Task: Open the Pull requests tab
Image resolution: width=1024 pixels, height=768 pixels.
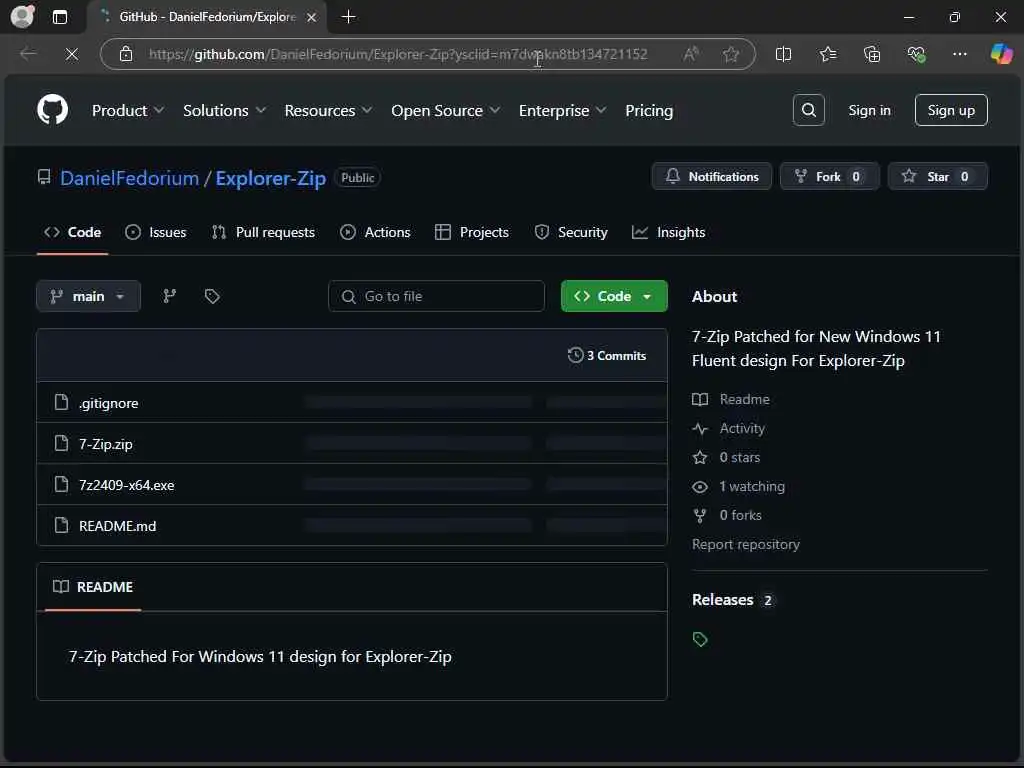Action: (263, 232)
